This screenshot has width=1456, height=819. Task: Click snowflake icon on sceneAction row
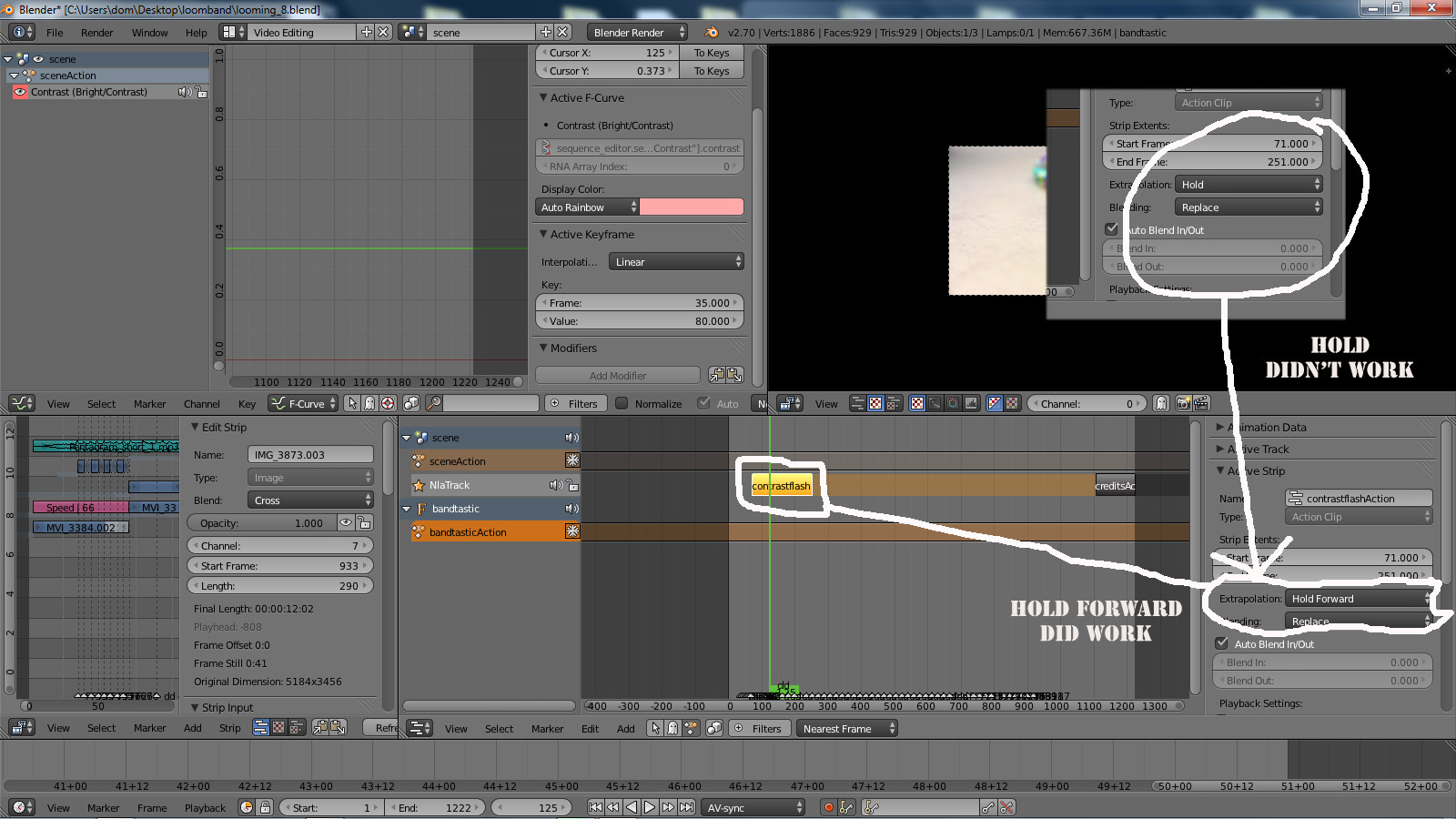(572, 460)
